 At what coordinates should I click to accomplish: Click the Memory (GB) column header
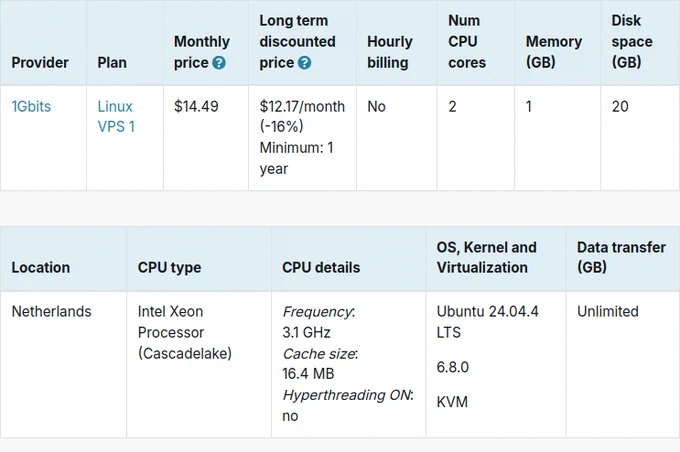[554, 52]
